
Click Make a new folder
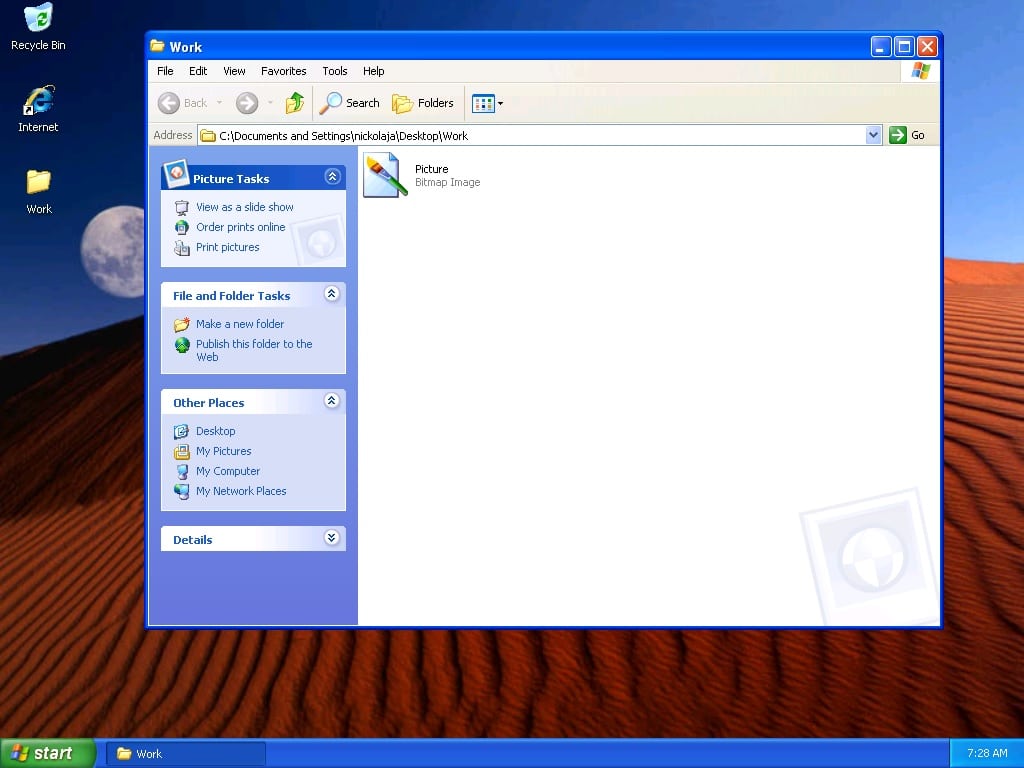(240, 324)
